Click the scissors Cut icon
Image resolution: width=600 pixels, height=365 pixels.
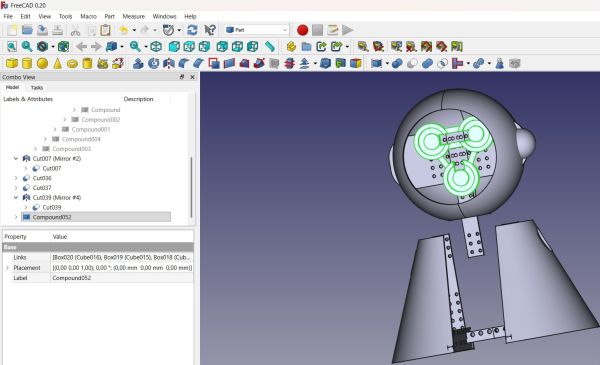point(75,30)
